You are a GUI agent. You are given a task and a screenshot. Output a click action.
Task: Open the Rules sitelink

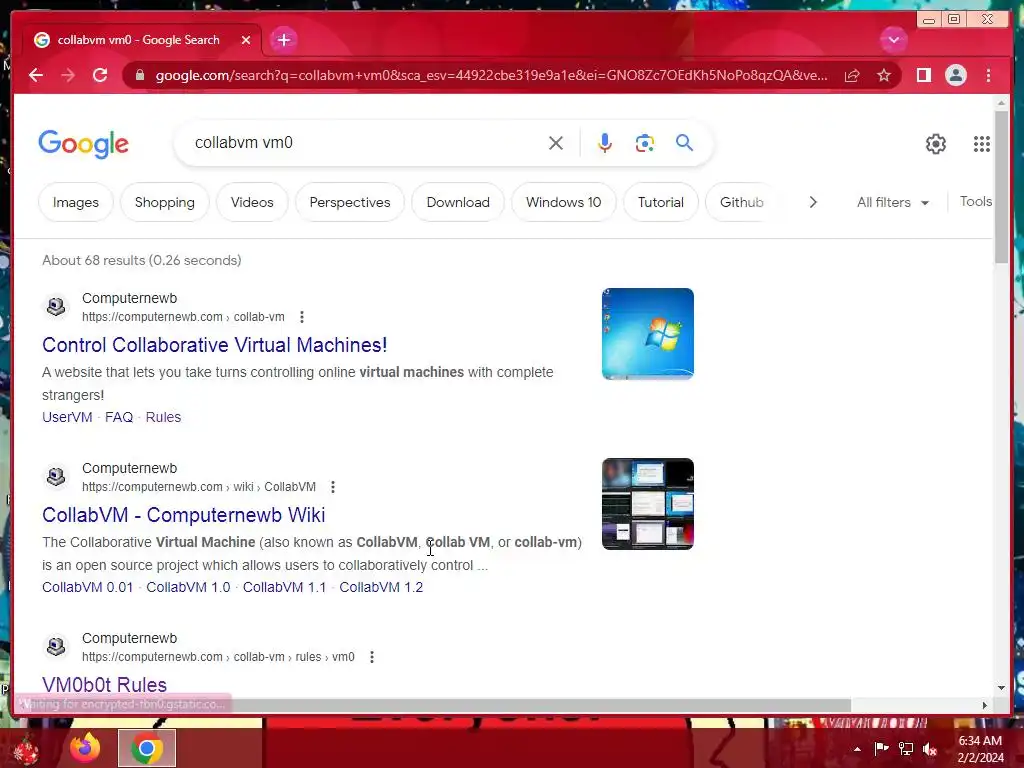coord(163,417)
